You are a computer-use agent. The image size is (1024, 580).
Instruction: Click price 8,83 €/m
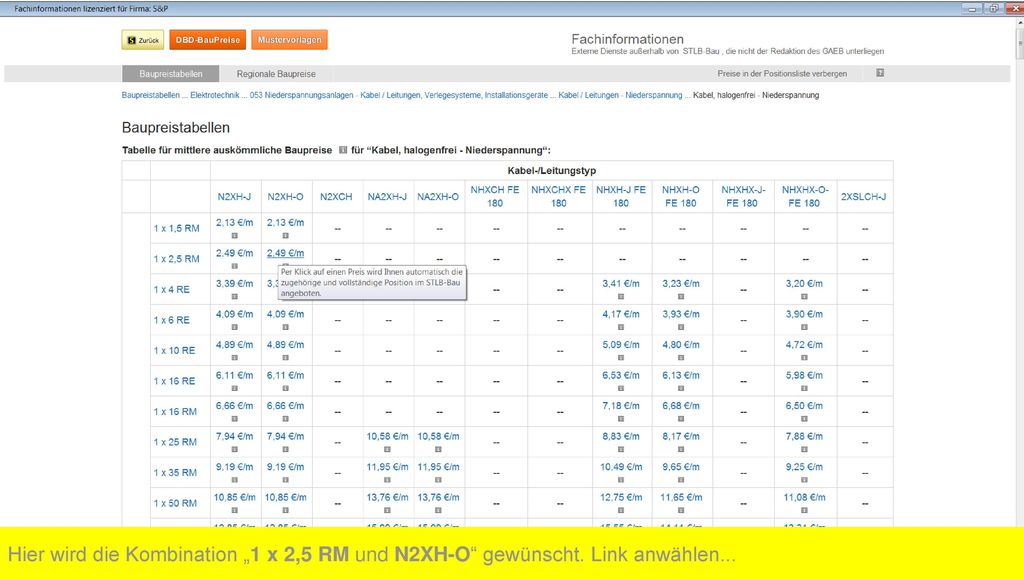[621, 437]
